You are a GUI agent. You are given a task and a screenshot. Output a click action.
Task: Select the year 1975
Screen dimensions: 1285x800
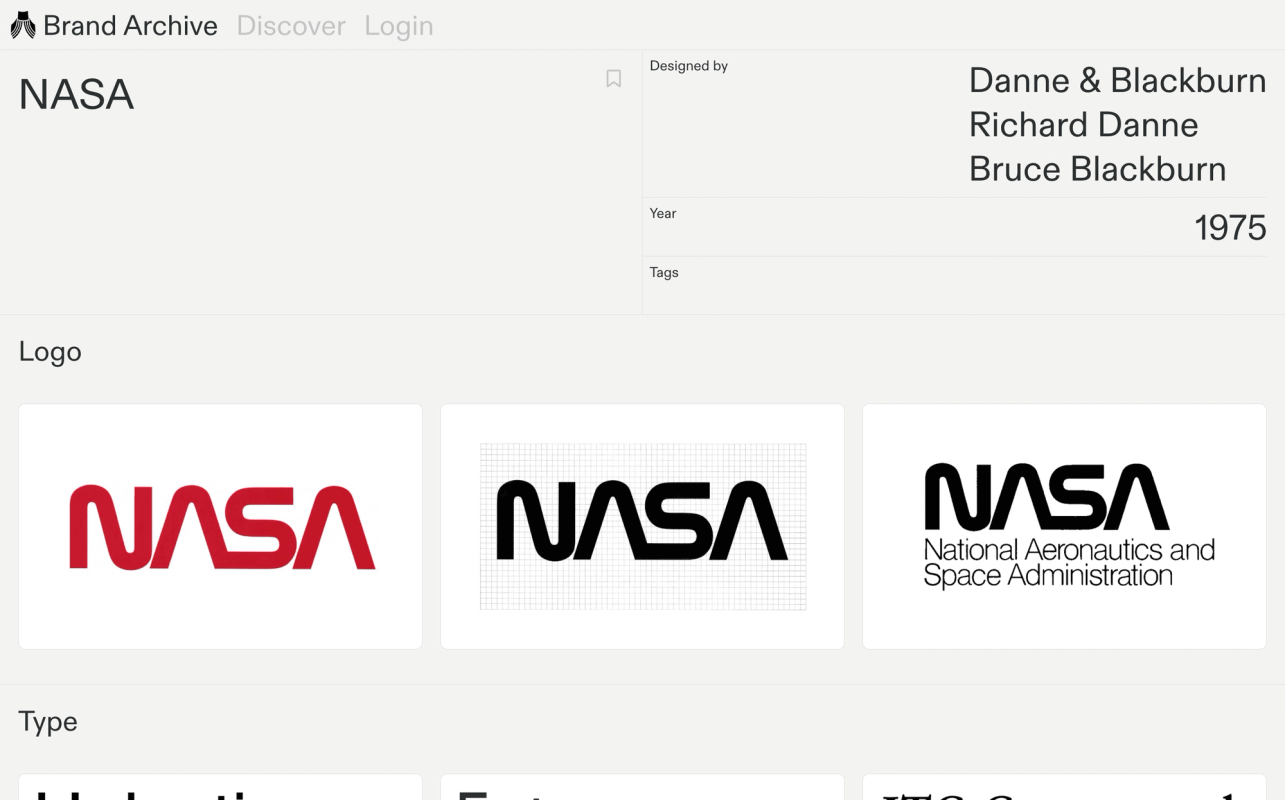1230,228
